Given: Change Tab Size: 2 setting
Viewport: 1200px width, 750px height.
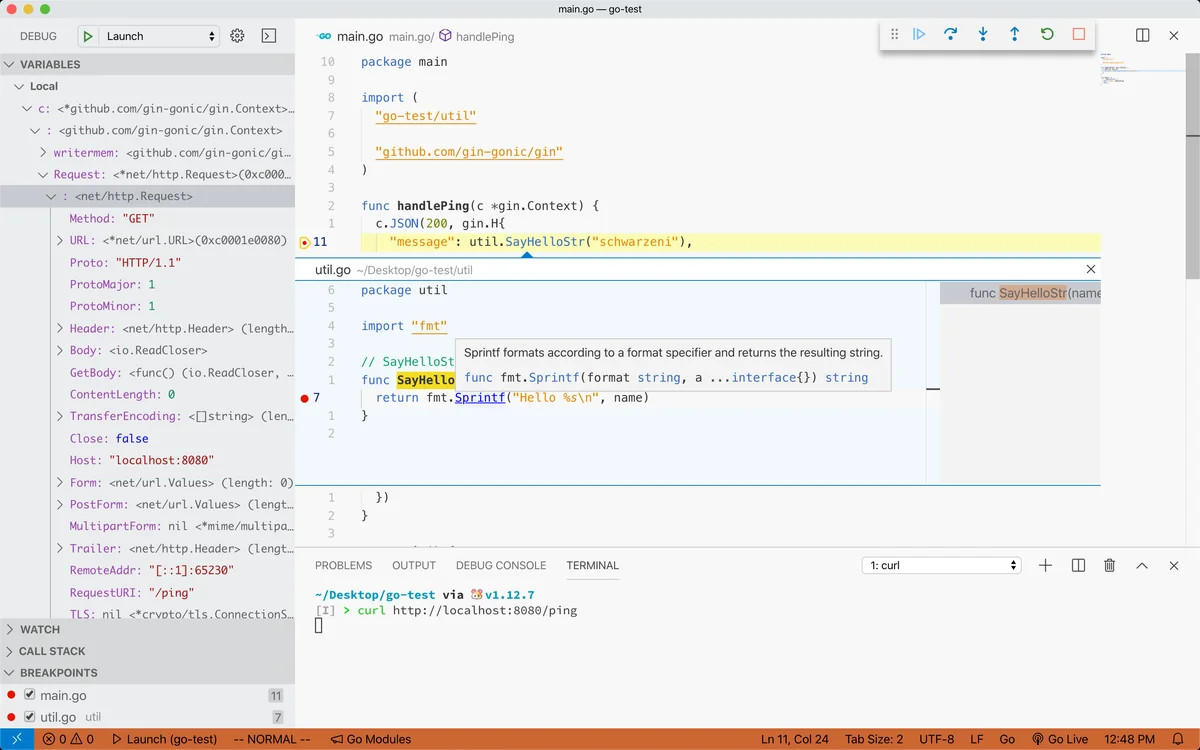Looking at the screenshot, I should click(874, 739).
